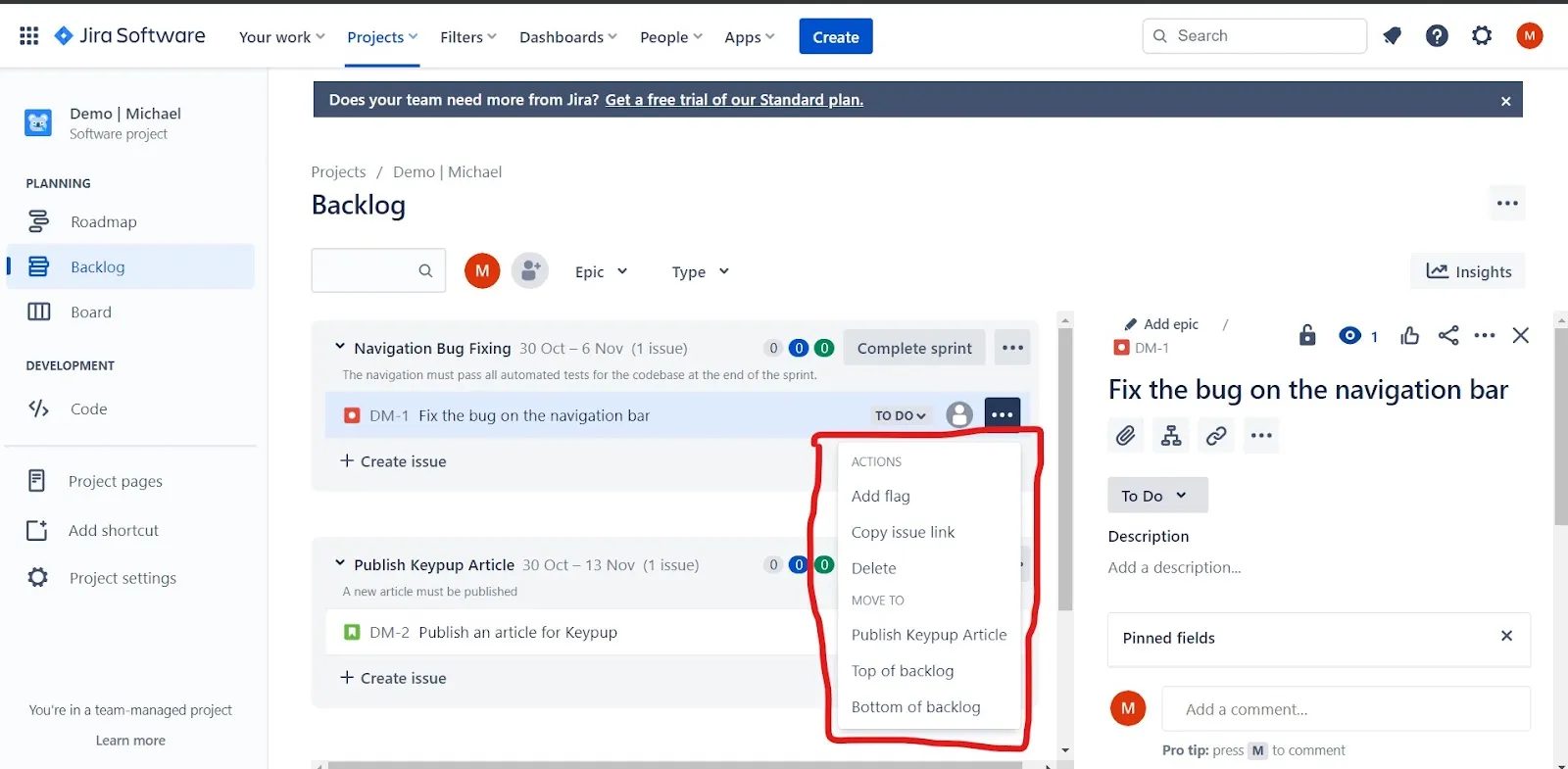The height and width of the screenshot is (769, 1568).
Task: Open Your work dropdown
Action: click(x=281, y=37)
